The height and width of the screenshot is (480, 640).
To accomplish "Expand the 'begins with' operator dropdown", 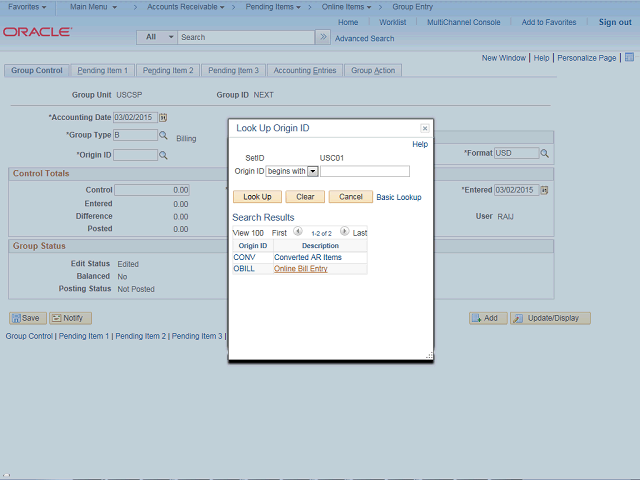I will pos(313,171).
